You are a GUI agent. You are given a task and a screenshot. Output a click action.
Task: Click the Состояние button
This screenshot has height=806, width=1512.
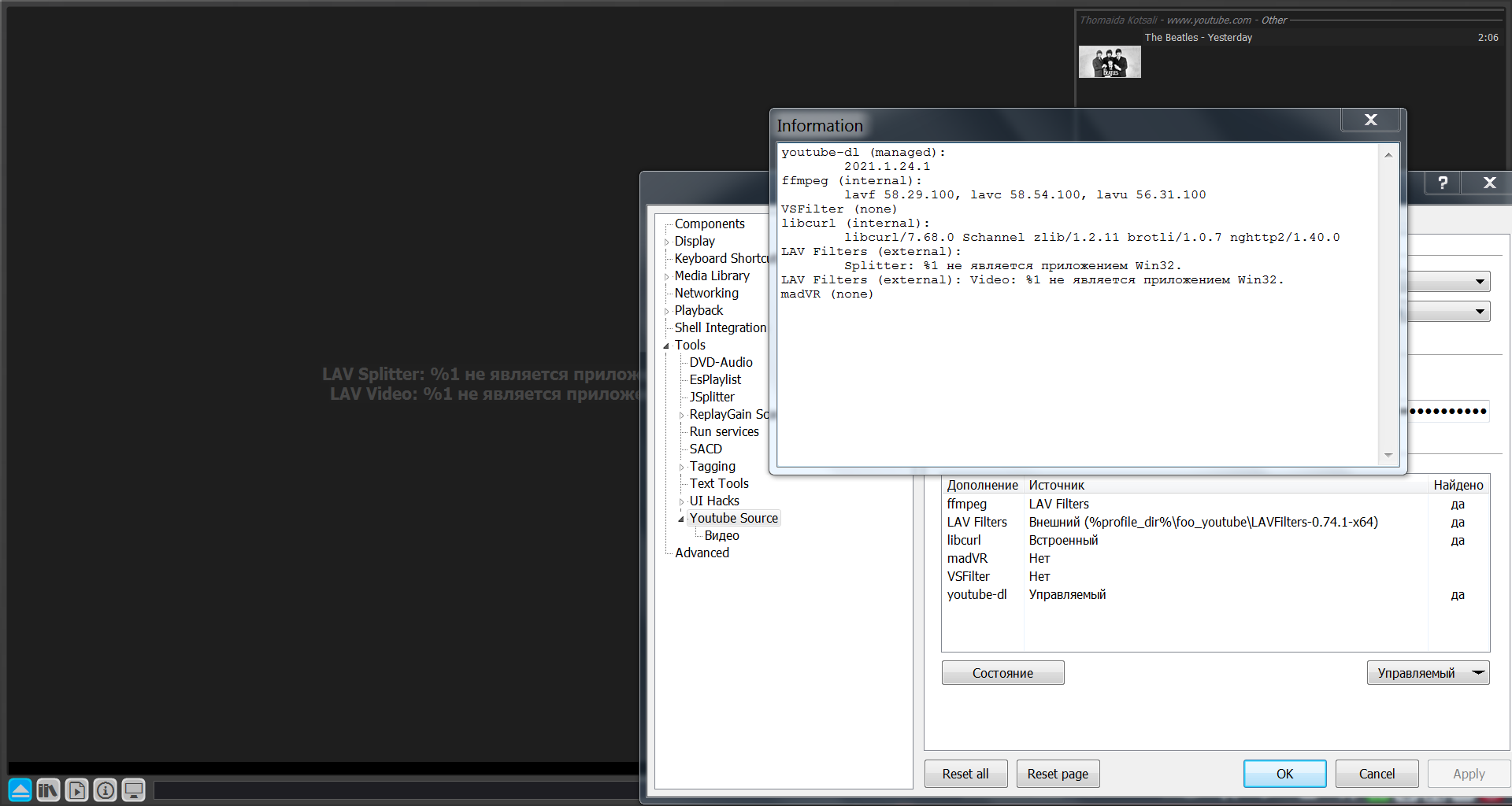tap(1002, 673)
